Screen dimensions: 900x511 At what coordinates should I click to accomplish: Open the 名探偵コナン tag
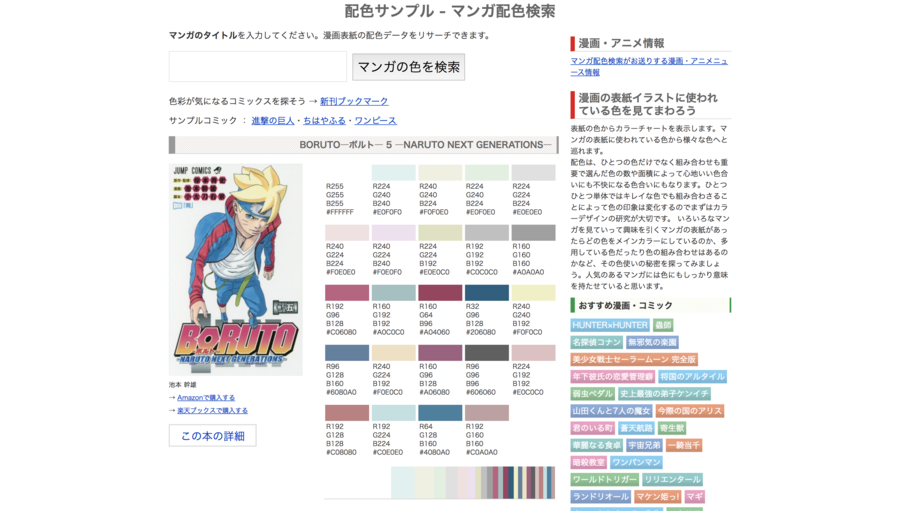click(596, 342)
